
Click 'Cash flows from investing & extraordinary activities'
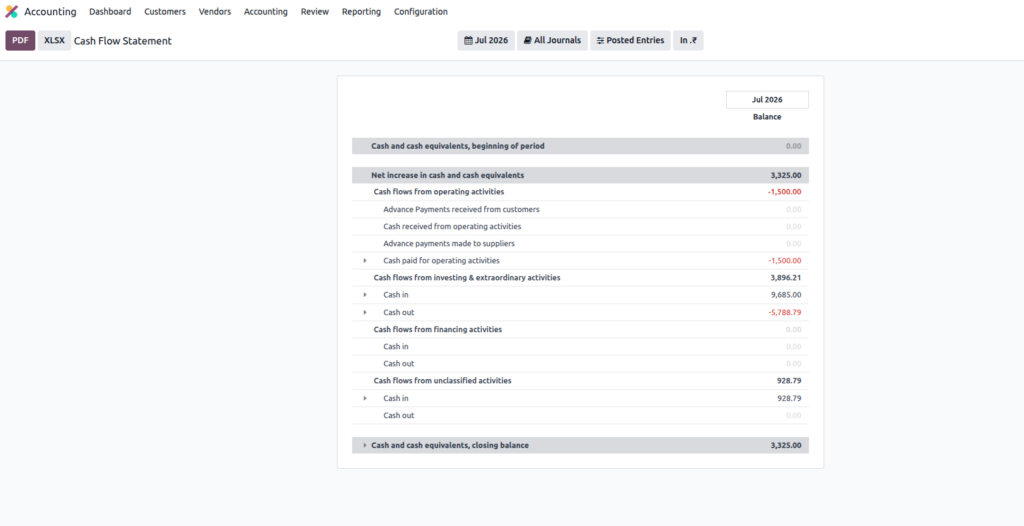point(467,278)
